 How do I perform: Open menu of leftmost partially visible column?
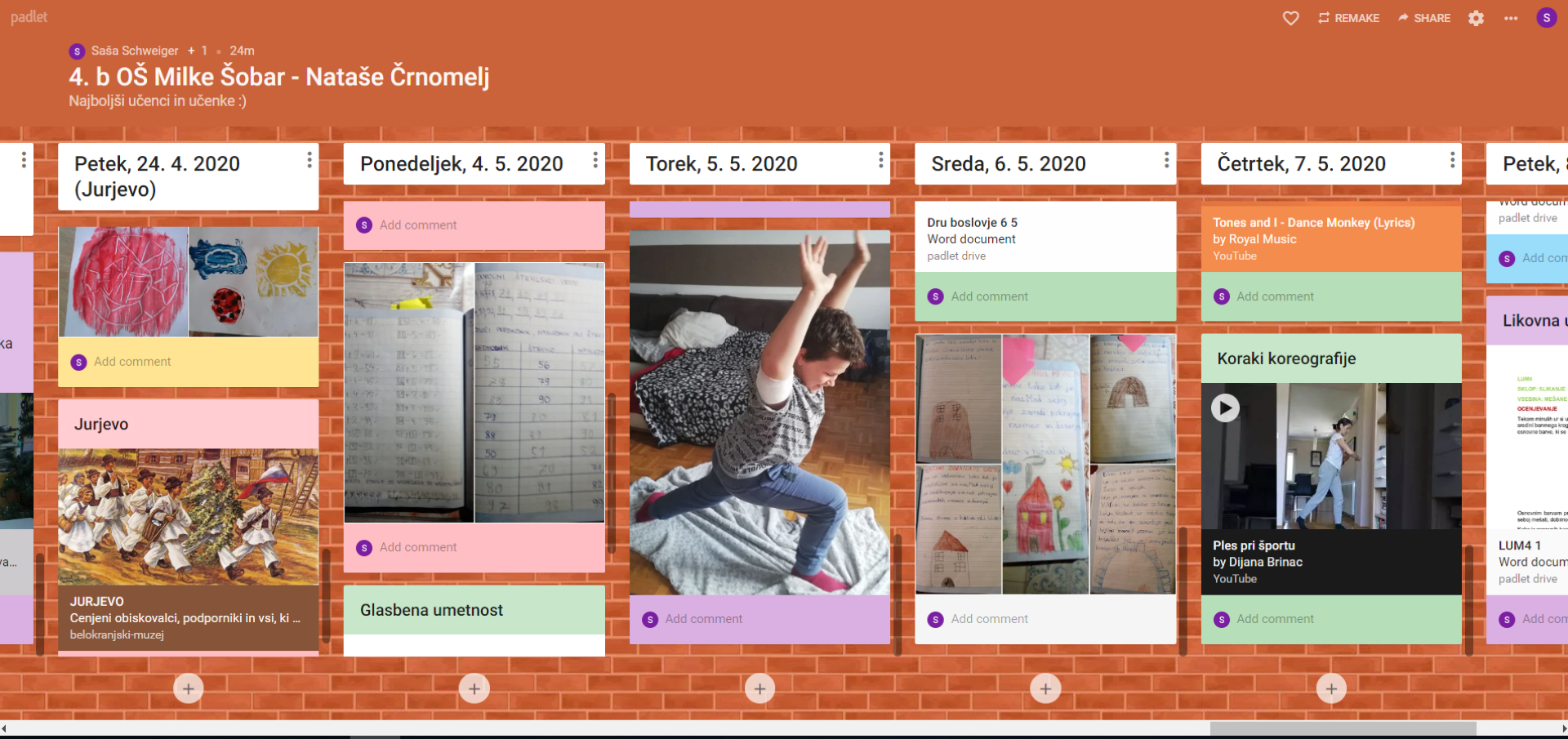click(24, 160)
